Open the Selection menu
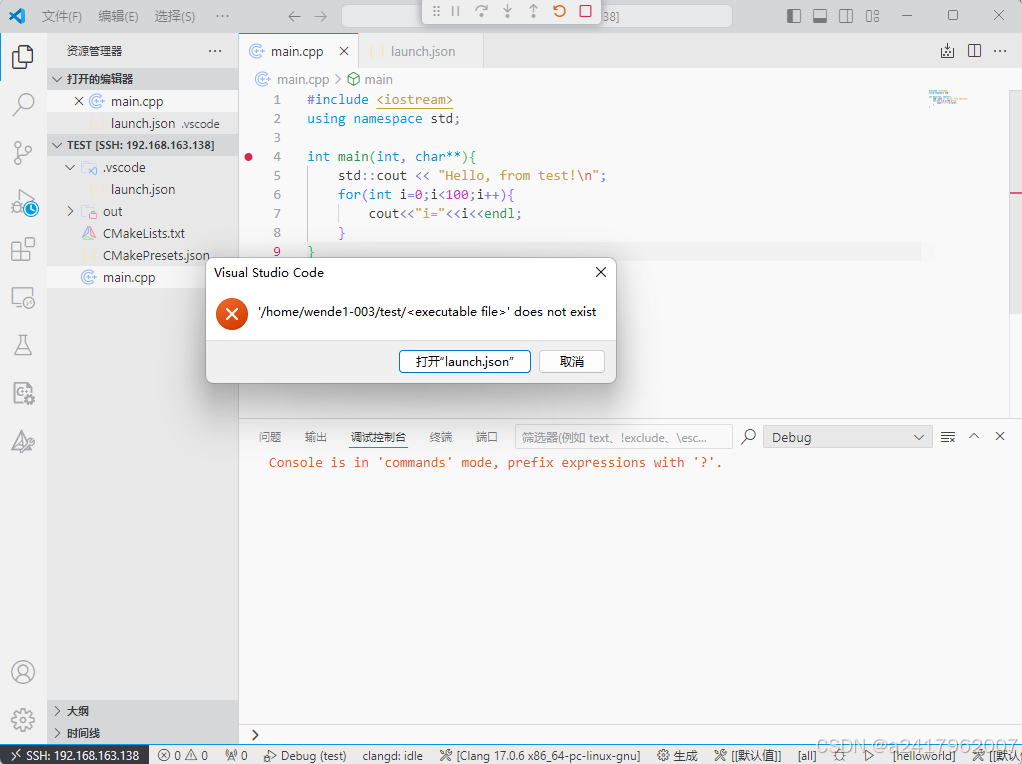This screenshot has width=1022, height=764. point(175,16)
